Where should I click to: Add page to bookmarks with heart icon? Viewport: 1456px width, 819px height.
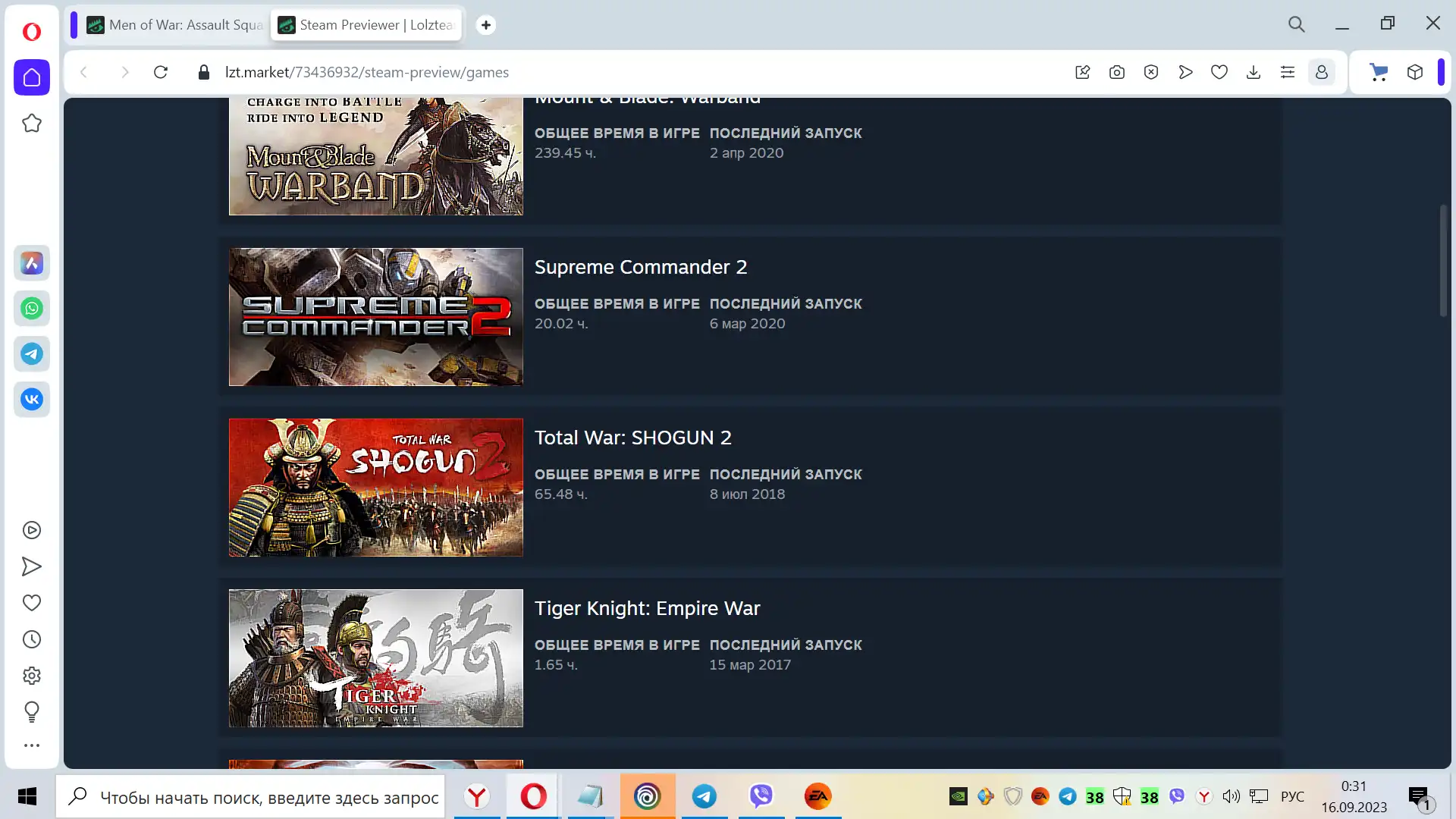point(1219,72)
